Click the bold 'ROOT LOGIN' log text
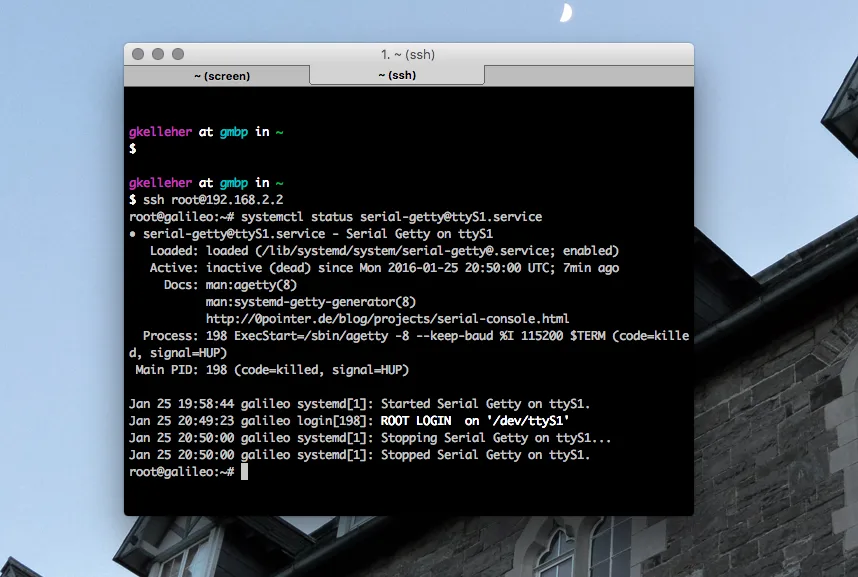Viewport: 858px width, 577px height. (x=415, y=421)
